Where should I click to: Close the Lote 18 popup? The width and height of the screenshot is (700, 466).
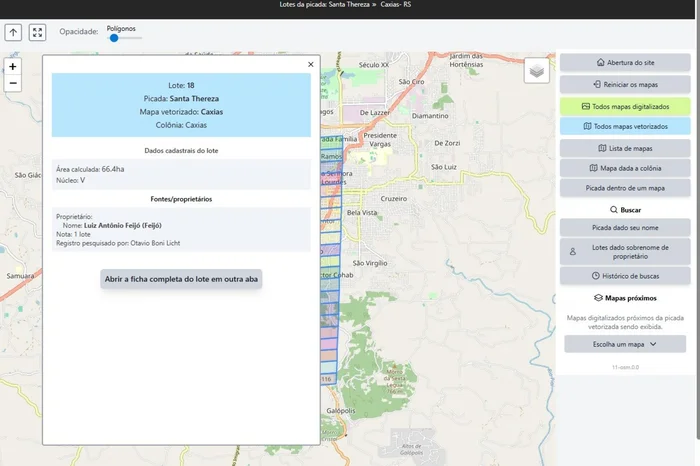(x=310, y=65)
